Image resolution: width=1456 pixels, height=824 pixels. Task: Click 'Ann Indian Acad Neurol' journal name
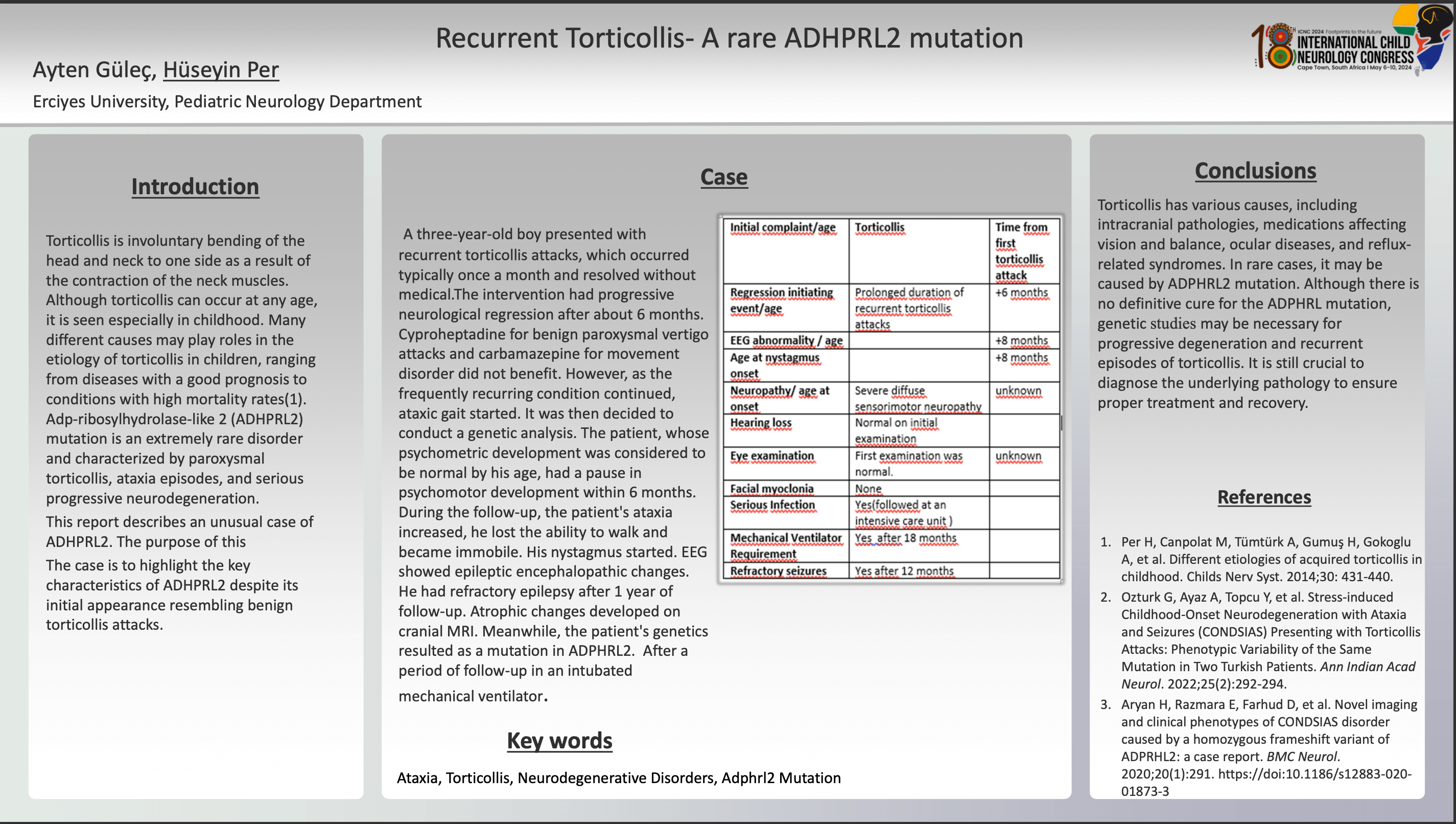click(x=1269, y=675)
